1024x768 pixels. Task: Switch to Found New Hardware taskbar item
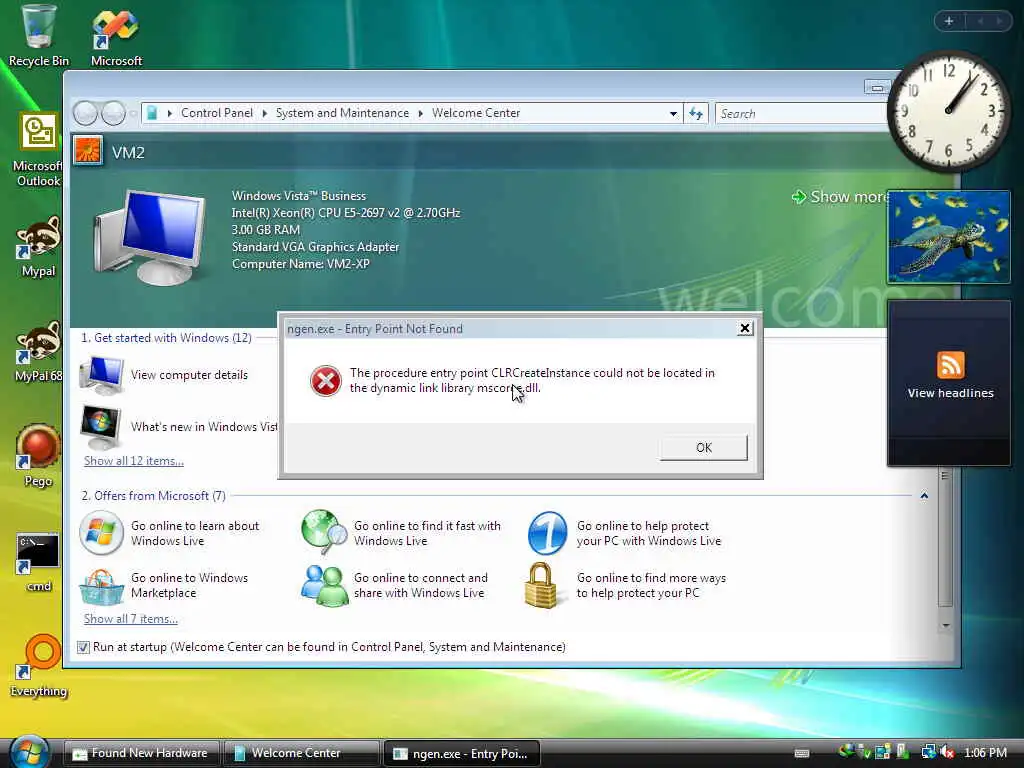click(142, 753)
